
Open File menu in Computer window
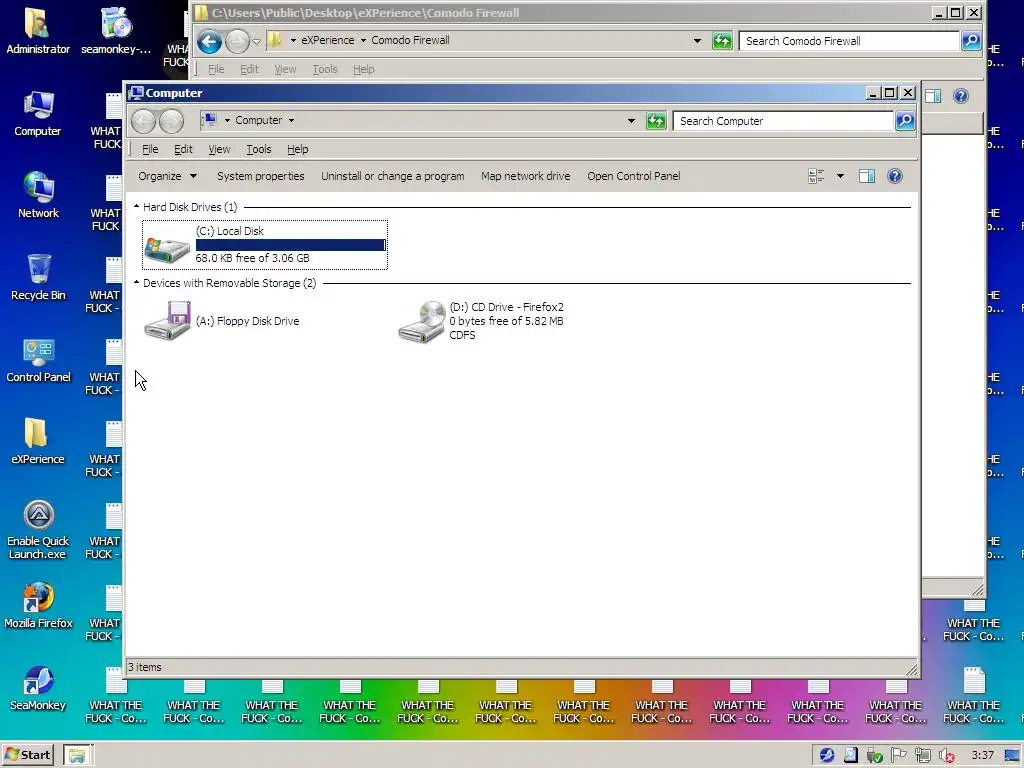[x=150, y=150]
